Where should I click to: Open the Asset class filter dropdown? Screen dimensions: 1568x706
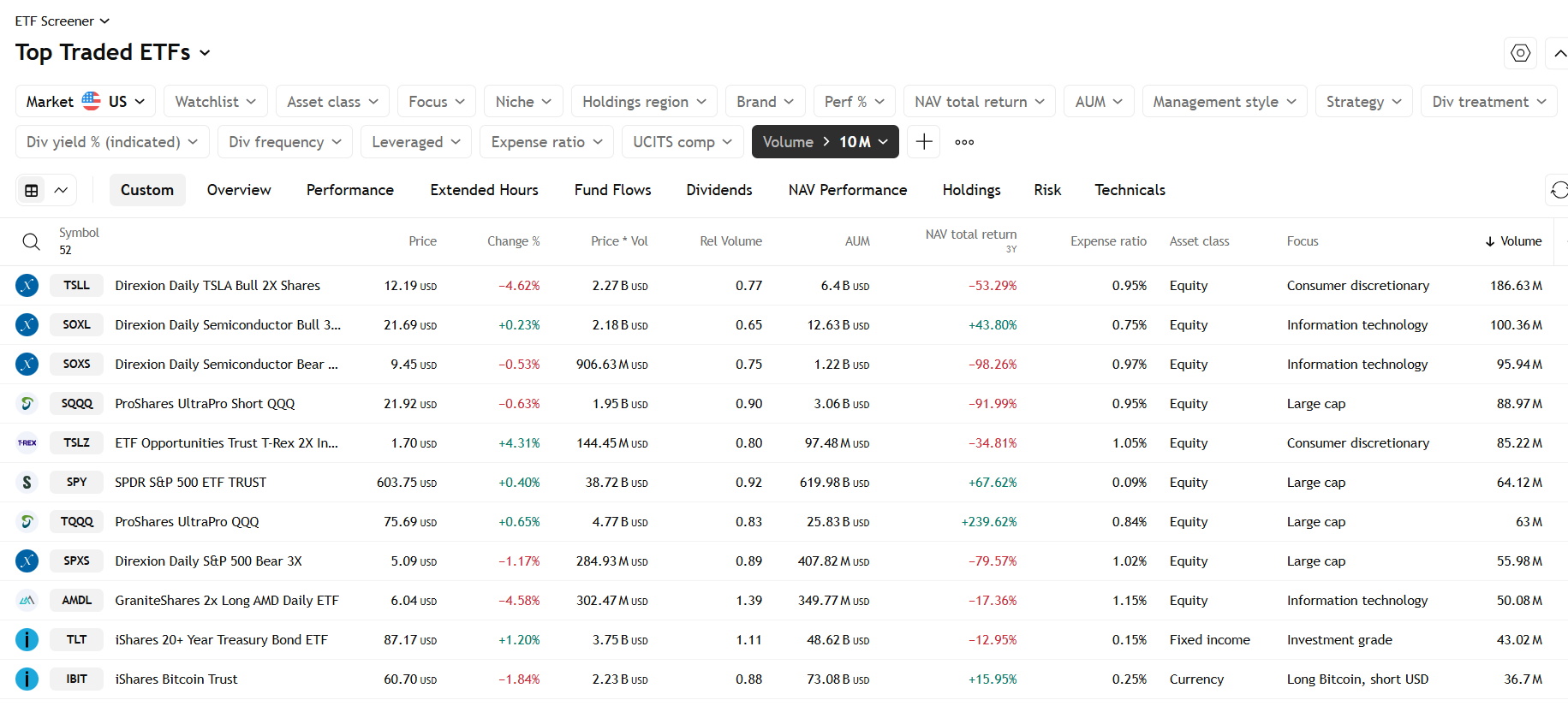pos(332,102)
